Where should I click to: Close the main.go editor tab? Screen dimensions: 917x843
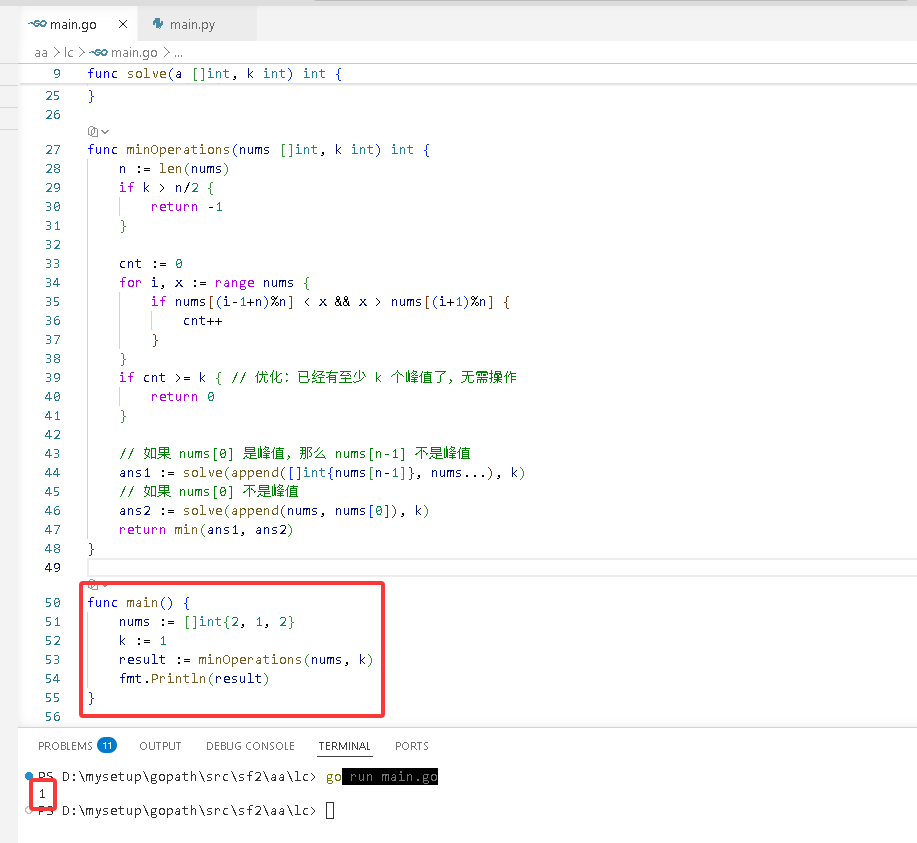click(123, 24)
